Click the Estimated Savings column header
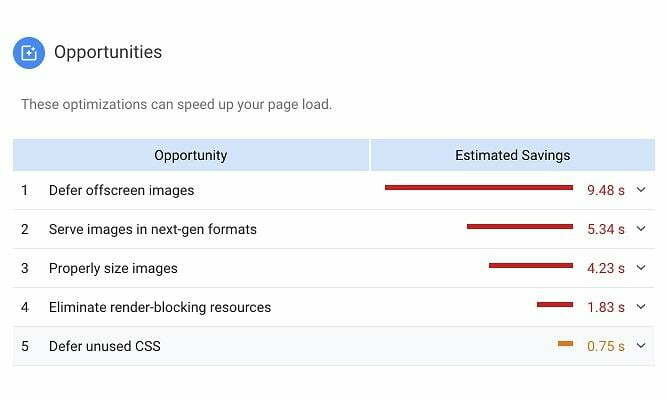The image size is (668, 401). 512,155
